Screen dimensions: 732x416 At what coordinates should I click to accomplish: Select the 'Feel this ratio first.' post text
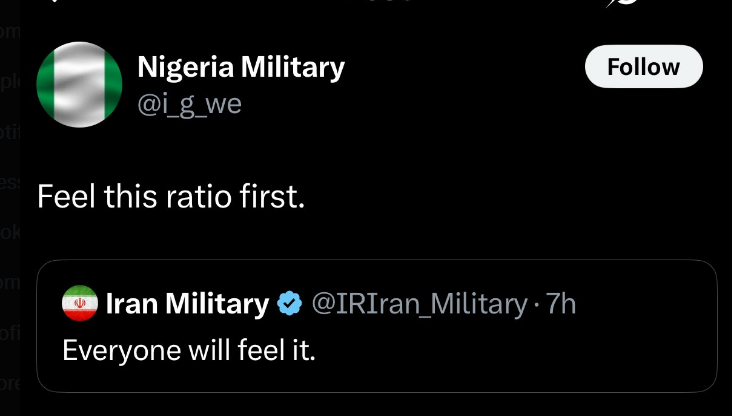pyautogui.click(x=171, y=196)
